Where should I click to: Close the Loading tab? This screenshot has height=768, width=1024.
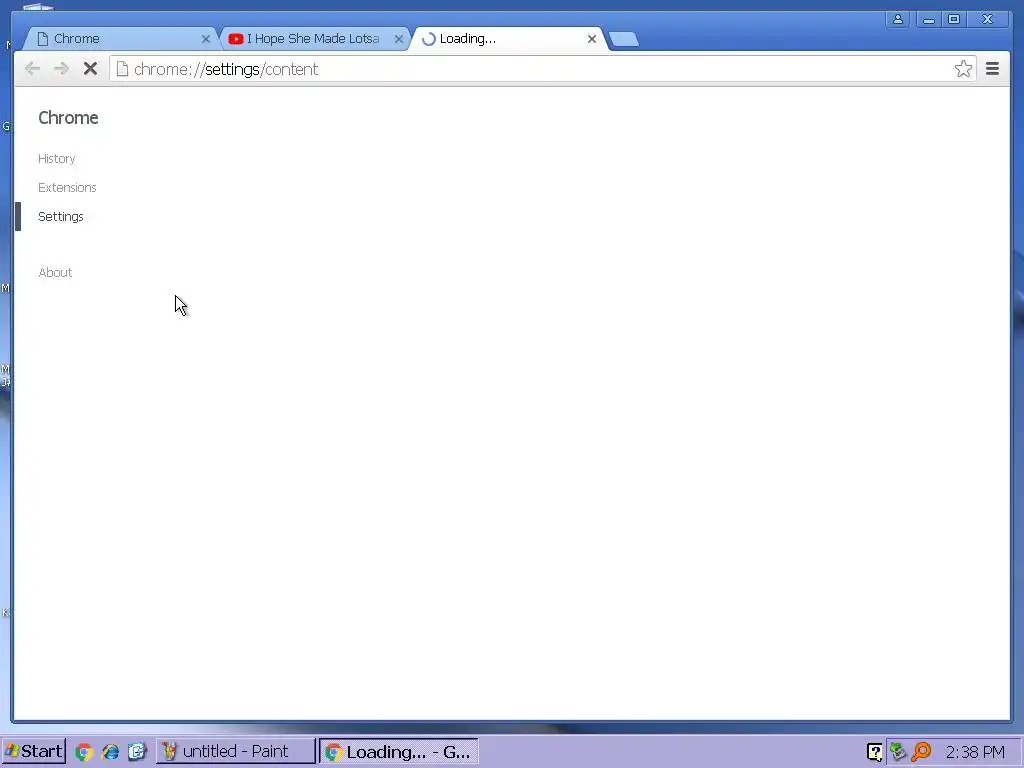(592, 39)
